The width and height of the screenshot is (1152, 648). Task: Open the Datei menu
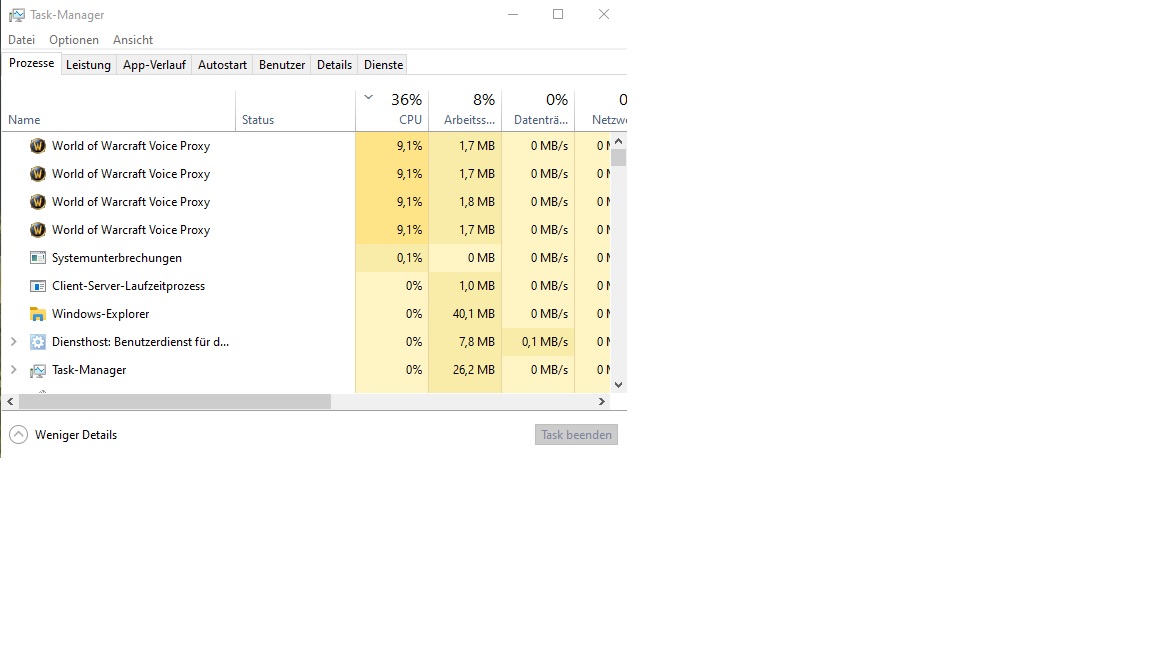coord(21,40)
